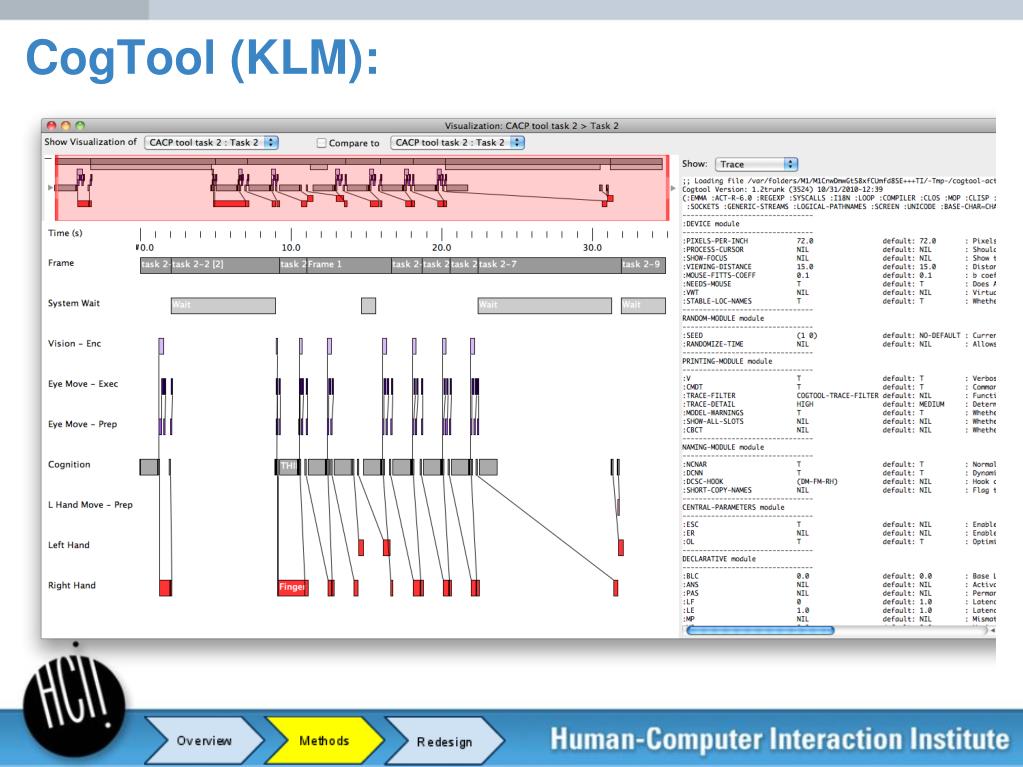This screenshot has width=1023, height=767.
Task: Click left triangle arrow beside overview timeline
Action: pyautogui.click(x=50, y=188)
